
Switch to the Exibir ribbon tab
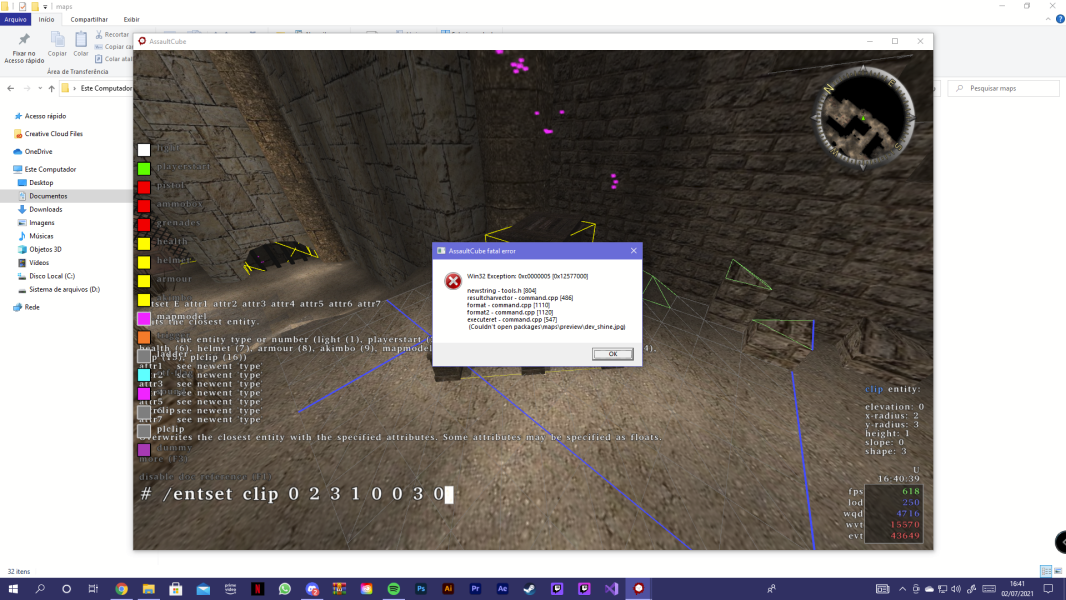pyautogui.click(x=131, y=19)
